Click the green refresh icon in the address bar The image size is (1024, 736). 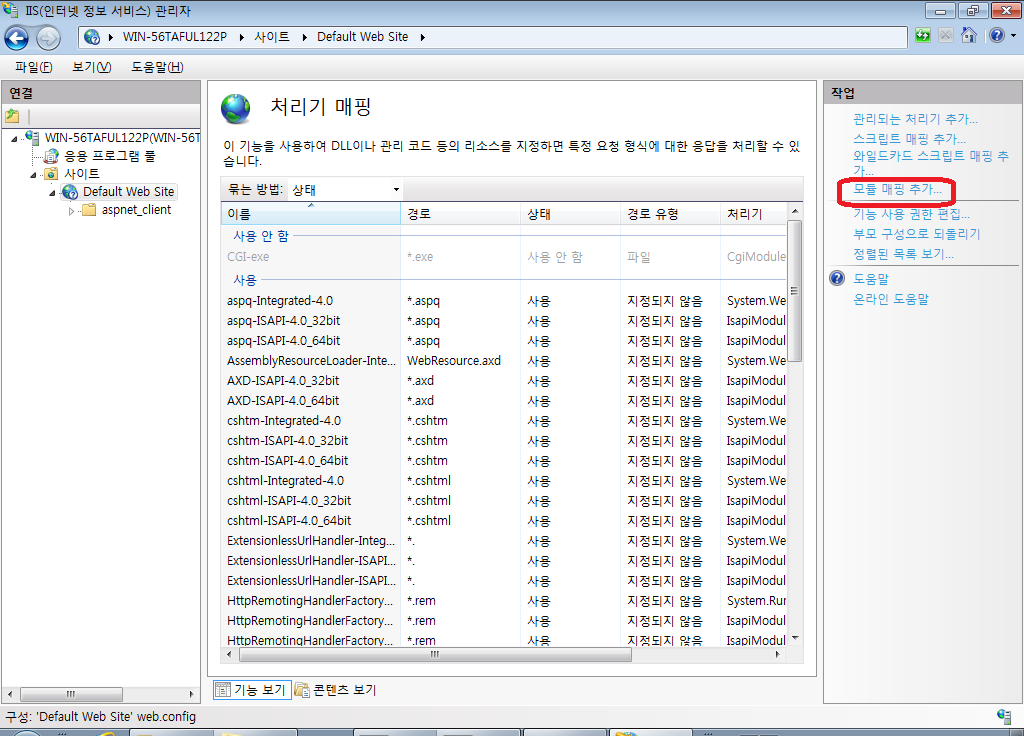tap(921, 35)
